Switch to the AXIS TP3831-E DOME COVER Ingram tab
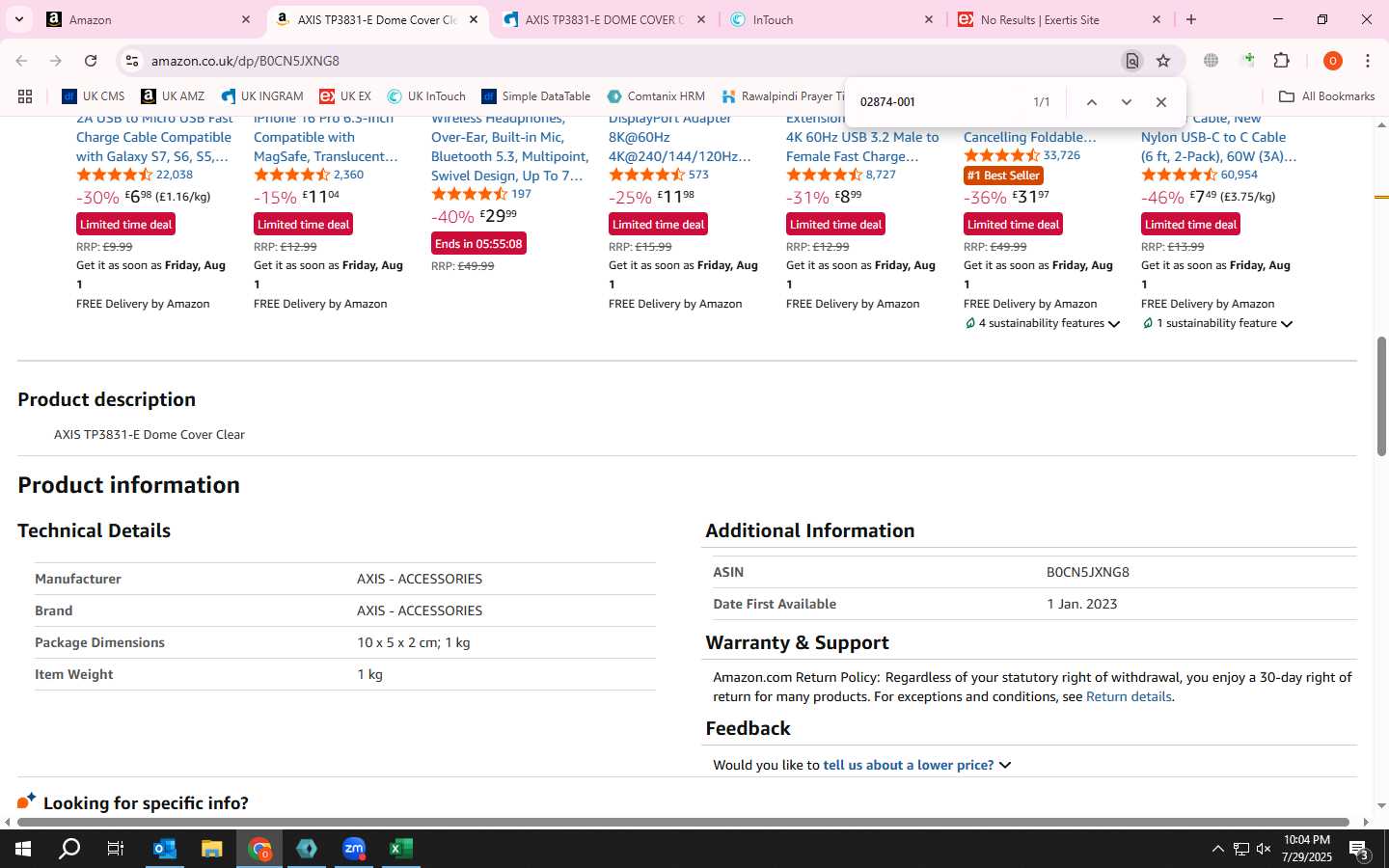 pos(603,19)
